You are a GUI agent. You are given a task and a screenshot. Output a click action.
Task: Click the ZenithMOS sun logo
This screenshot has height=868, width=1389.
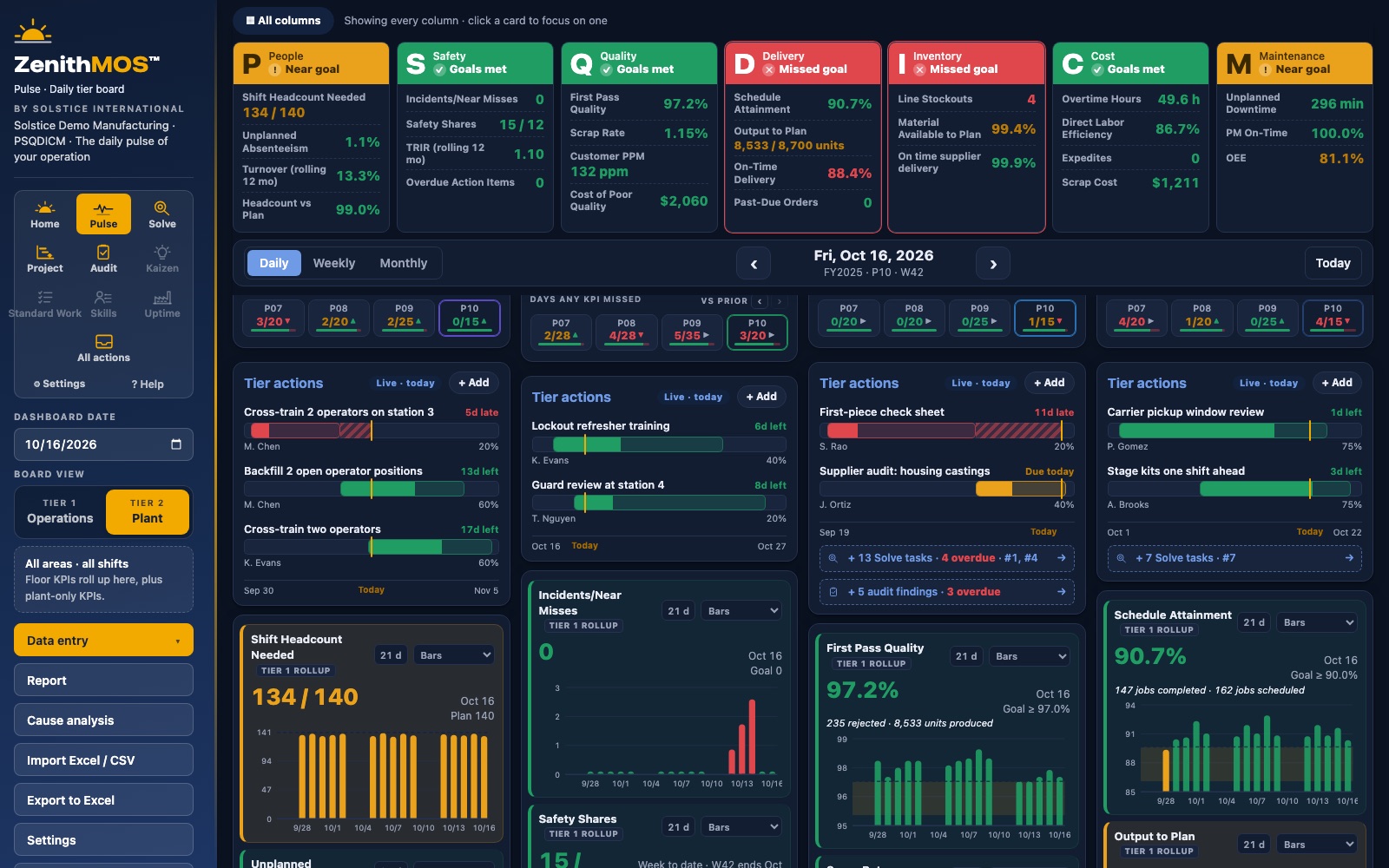[33, 32]
